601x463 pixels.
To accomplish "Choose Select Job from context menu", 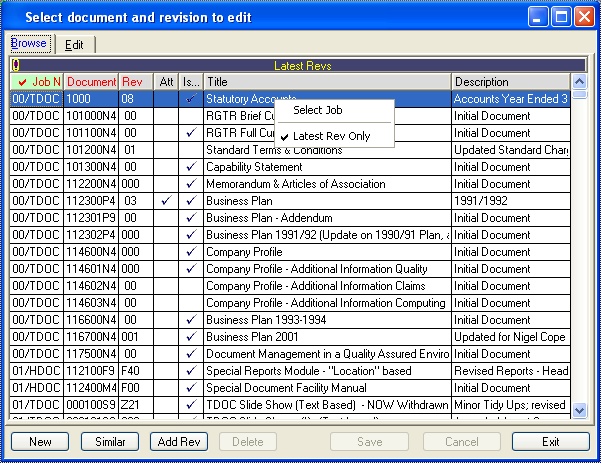I will coord(318,110).
